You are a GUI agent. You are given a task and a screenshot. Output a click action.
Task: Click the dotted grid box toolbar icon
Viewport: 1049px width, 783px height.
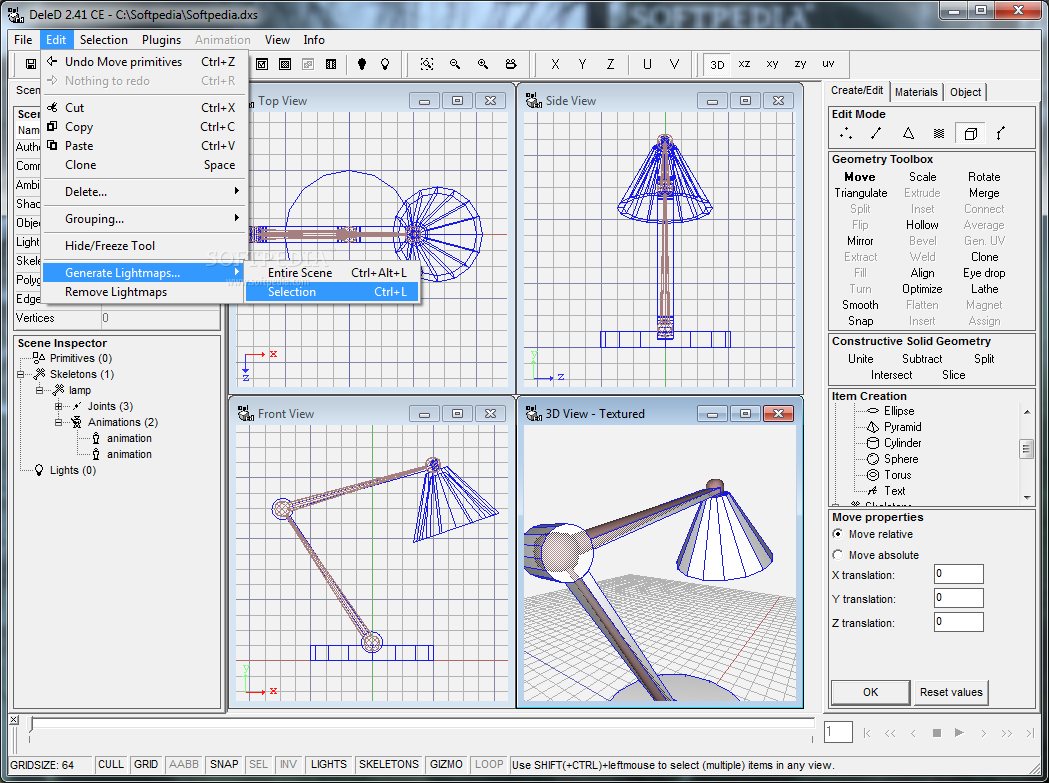tap(285, 64)
